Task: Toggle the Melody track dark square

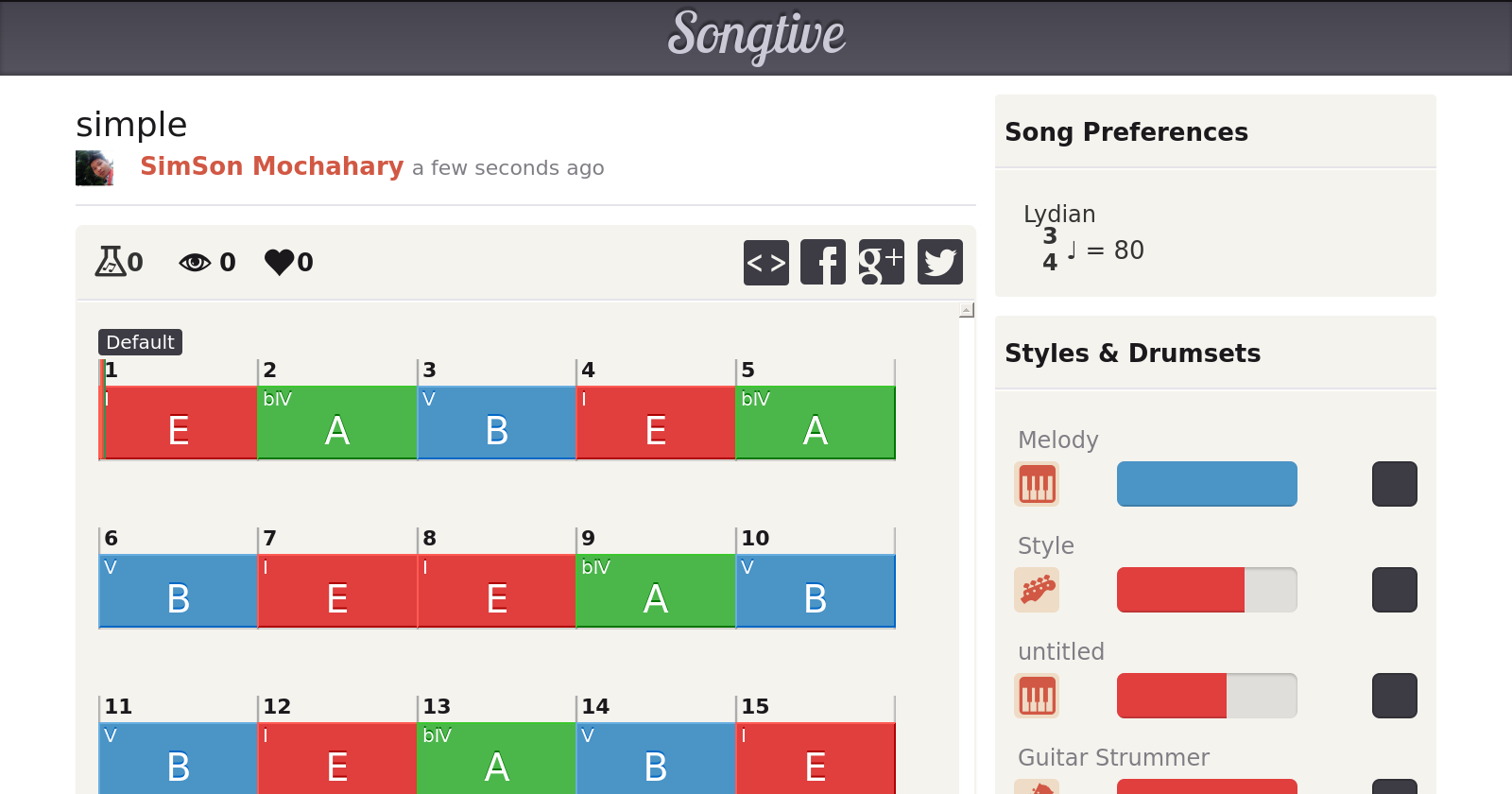Action: [1394, 484]
